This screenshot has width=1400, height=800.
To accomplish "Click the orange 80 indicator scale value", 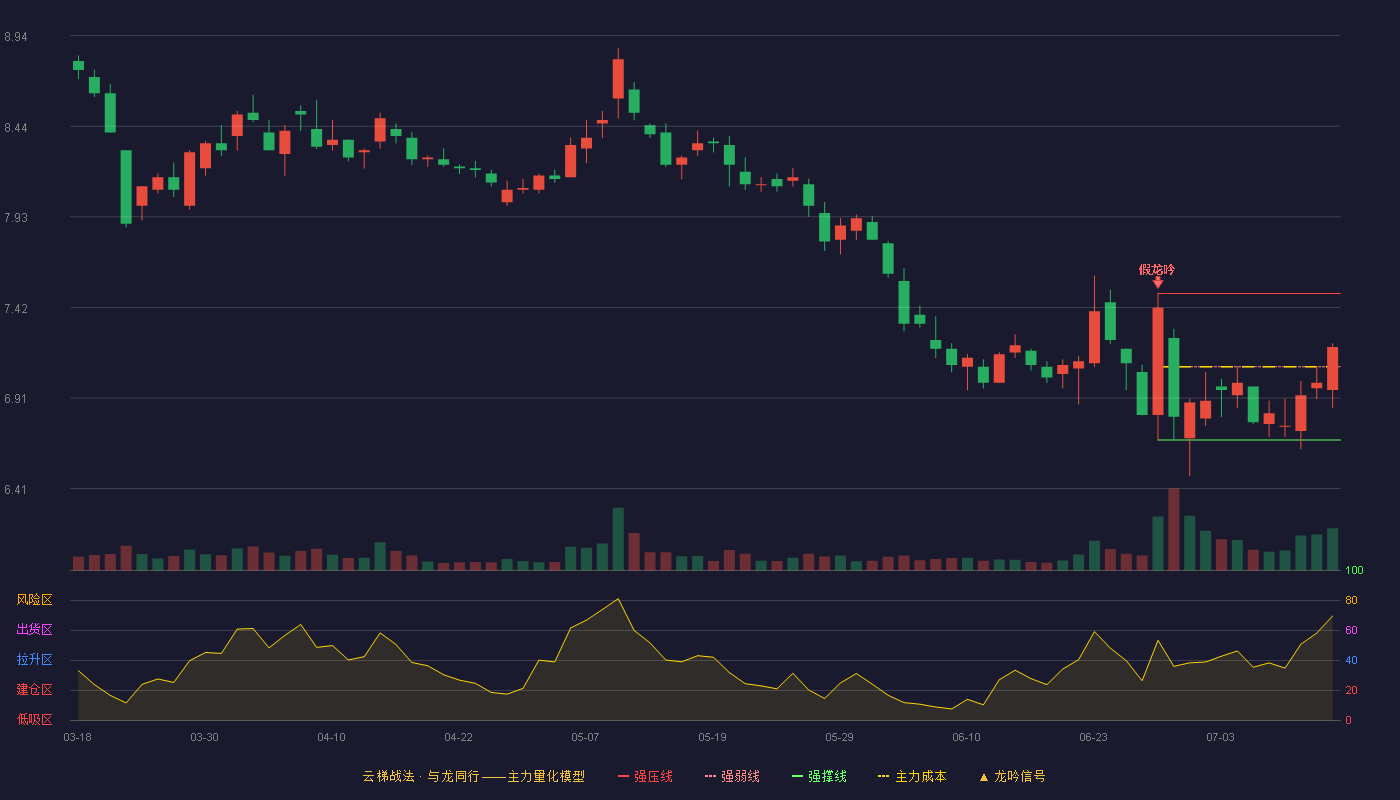I will [1351, 600].
